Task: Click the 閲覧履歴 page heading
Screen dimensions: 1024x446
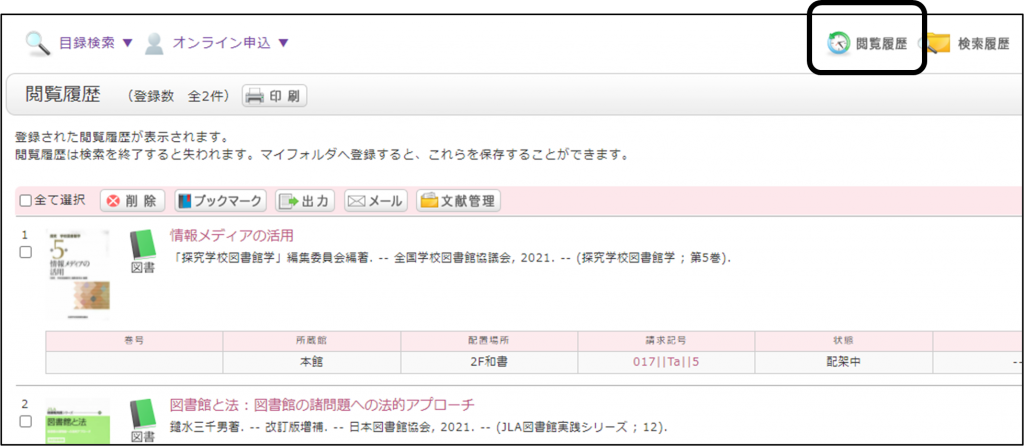Action: point(63,95)
